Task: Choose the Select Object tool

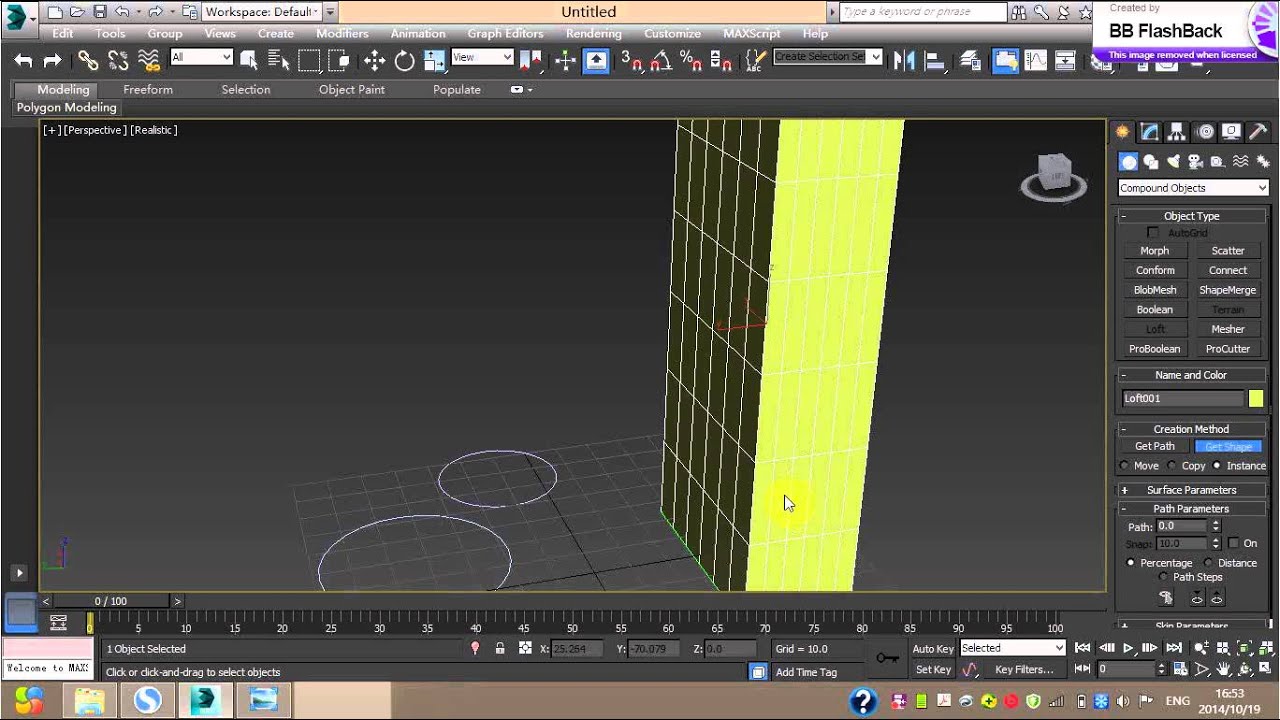Action: [249, 61]
